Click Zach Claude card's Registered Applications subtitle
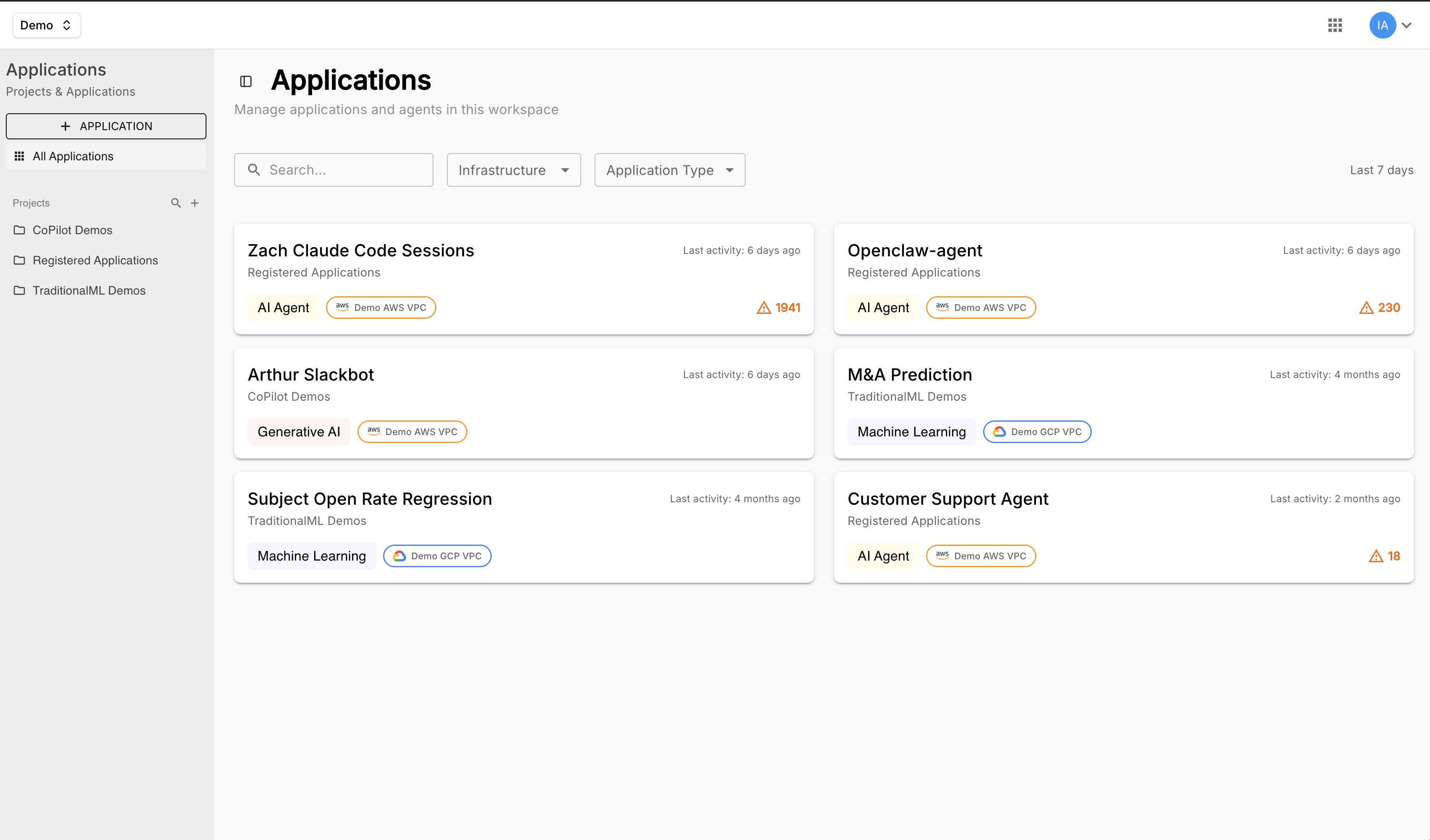Image resolution: width=1430 pixels, height=840 pixels. [314, 272]
